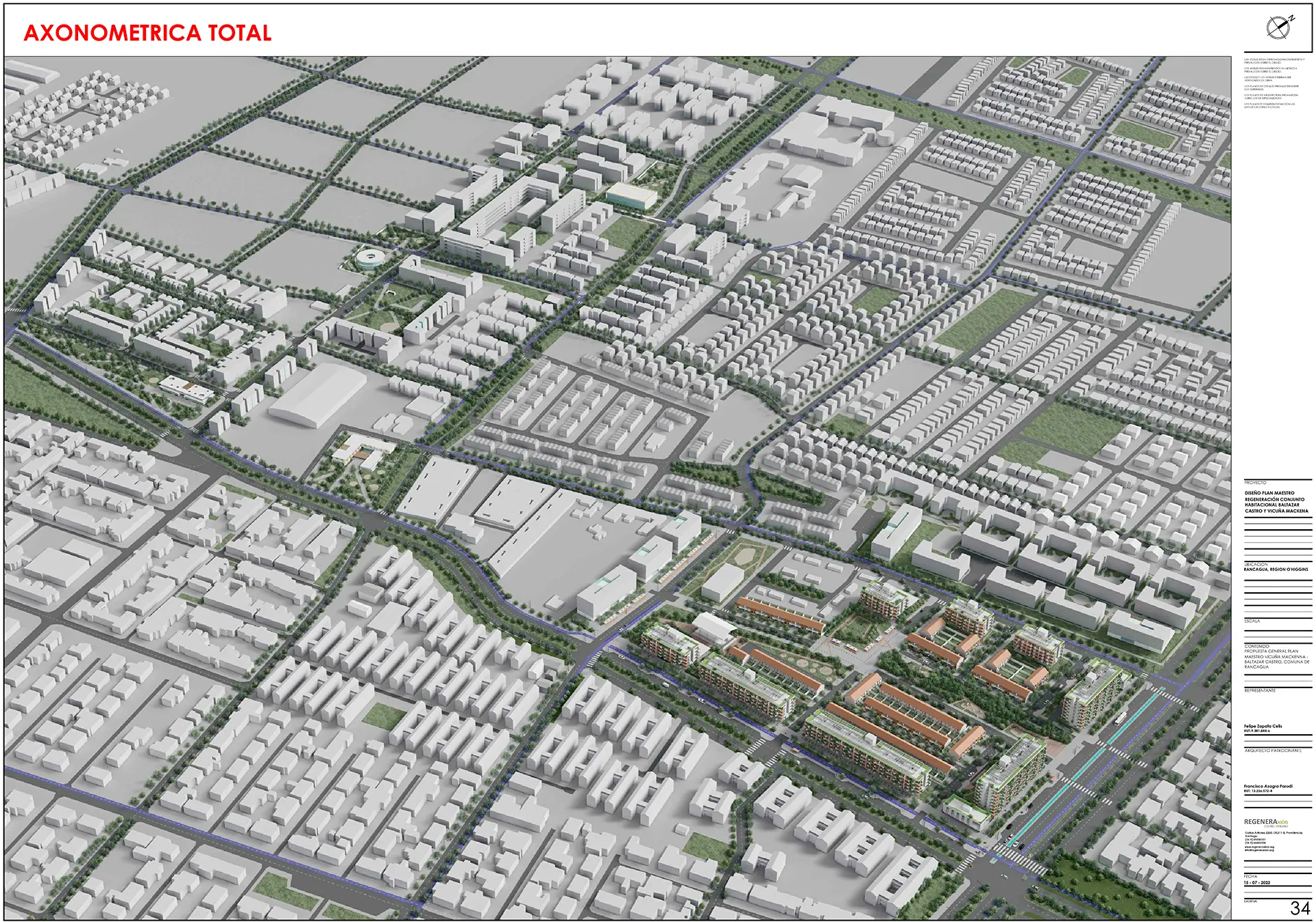Click the date 15 - 07 - 2022
1316x922 pixels.
1256,882
